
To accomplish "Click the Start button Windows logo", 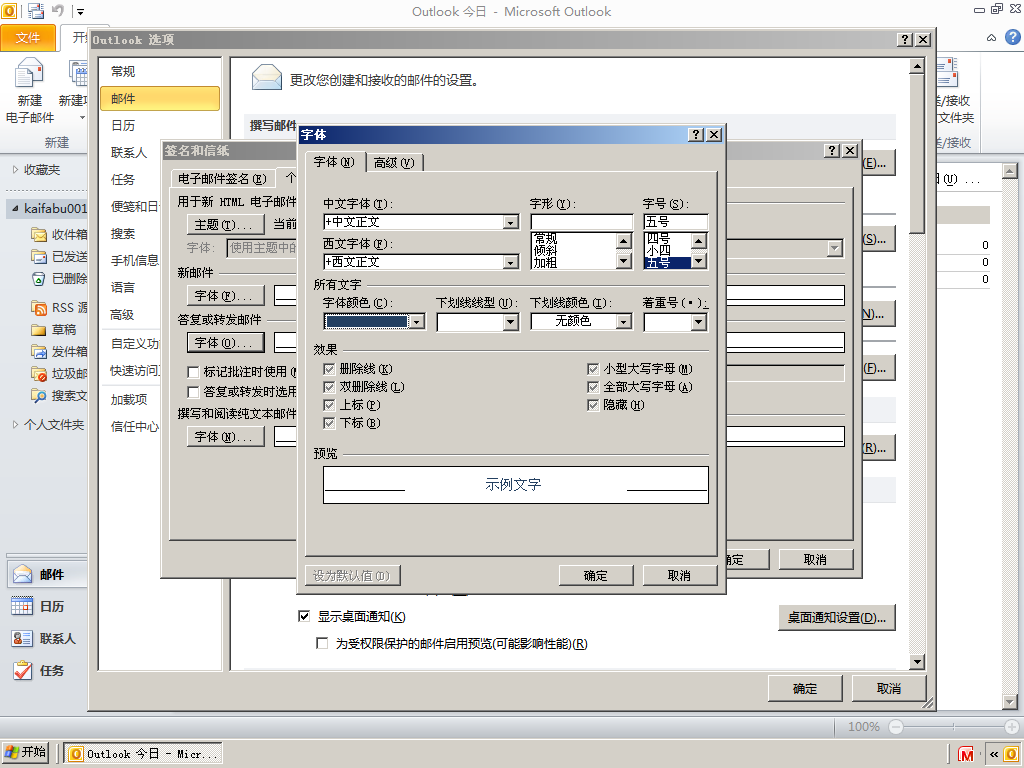I will click(11, 752).
